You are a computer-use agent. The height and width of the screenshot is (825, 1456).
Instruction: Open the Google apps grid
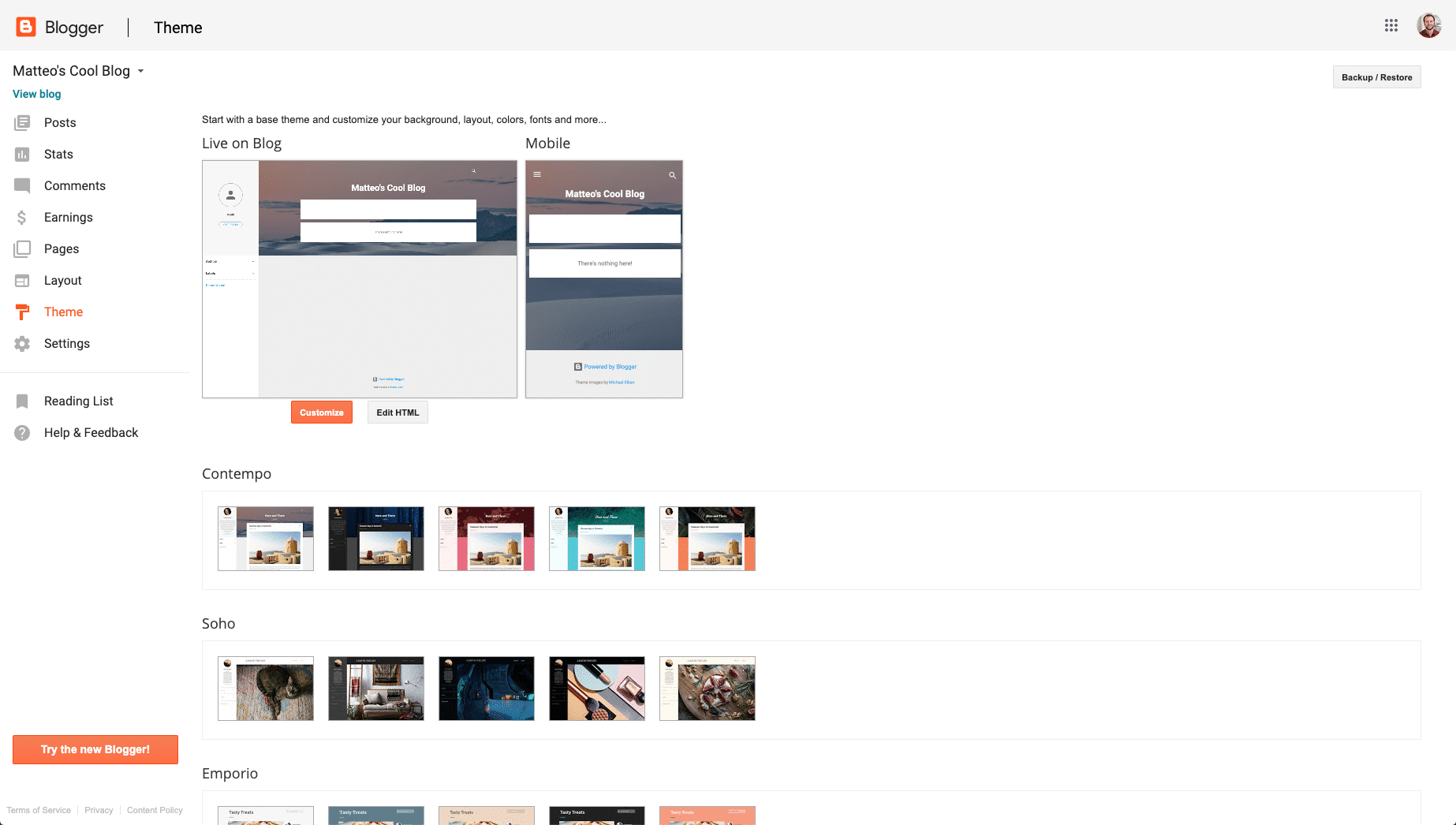coord(1391,25)
